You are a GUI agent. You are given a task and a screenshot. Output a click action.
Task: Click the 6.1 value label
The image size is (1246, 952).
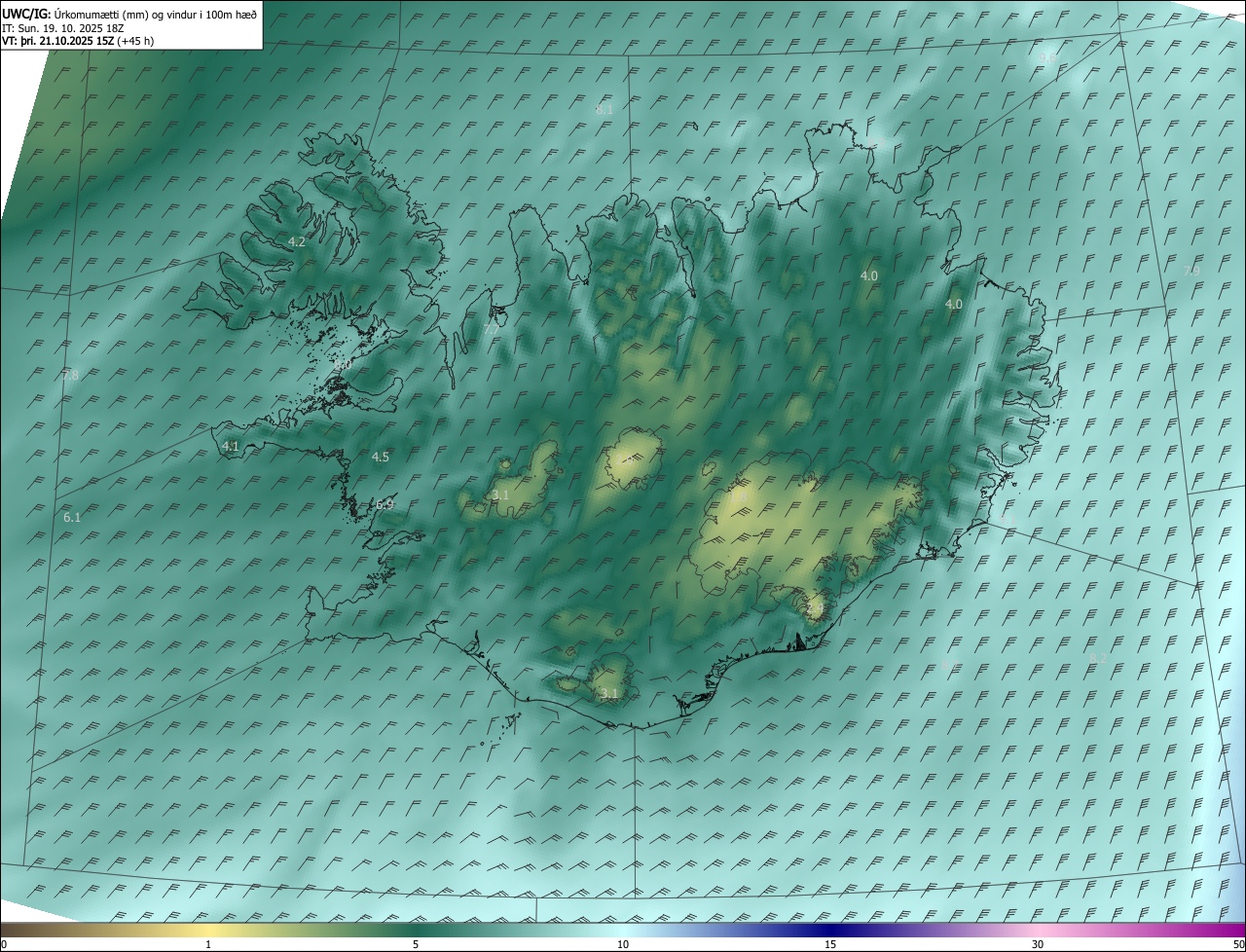(x=72, y=518)
